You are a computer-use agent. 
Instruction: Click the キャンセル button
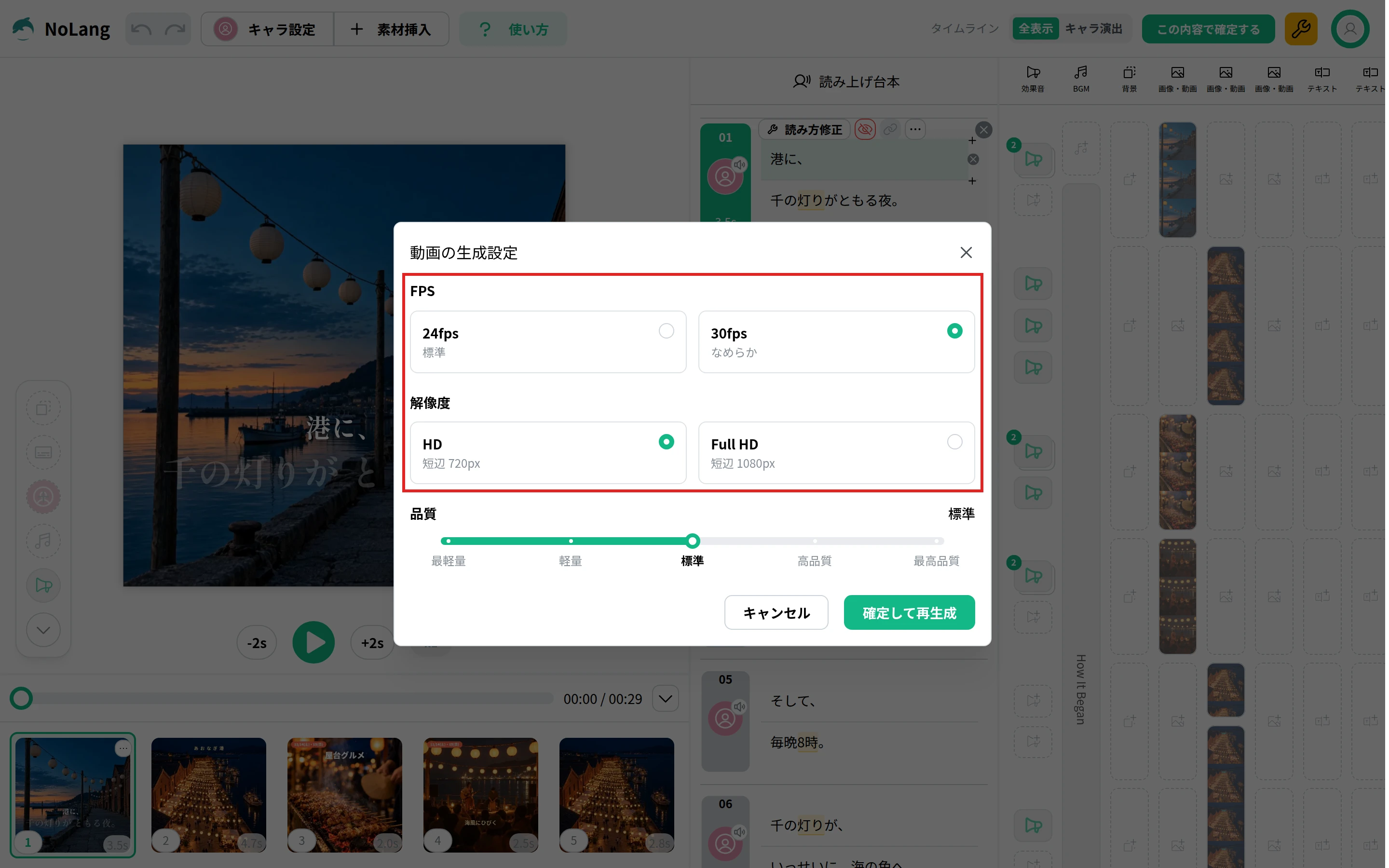776,612
